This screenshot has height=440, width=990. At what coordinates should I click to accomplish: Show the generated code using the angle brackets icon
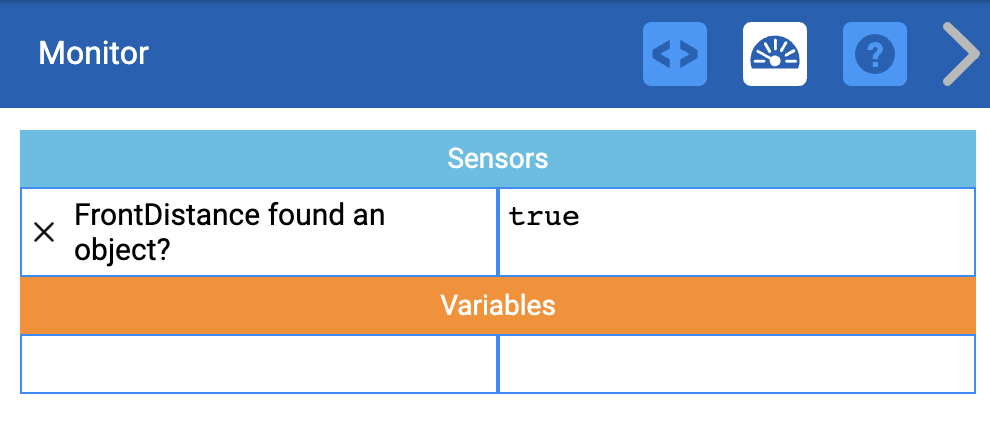tap(674, 54)
